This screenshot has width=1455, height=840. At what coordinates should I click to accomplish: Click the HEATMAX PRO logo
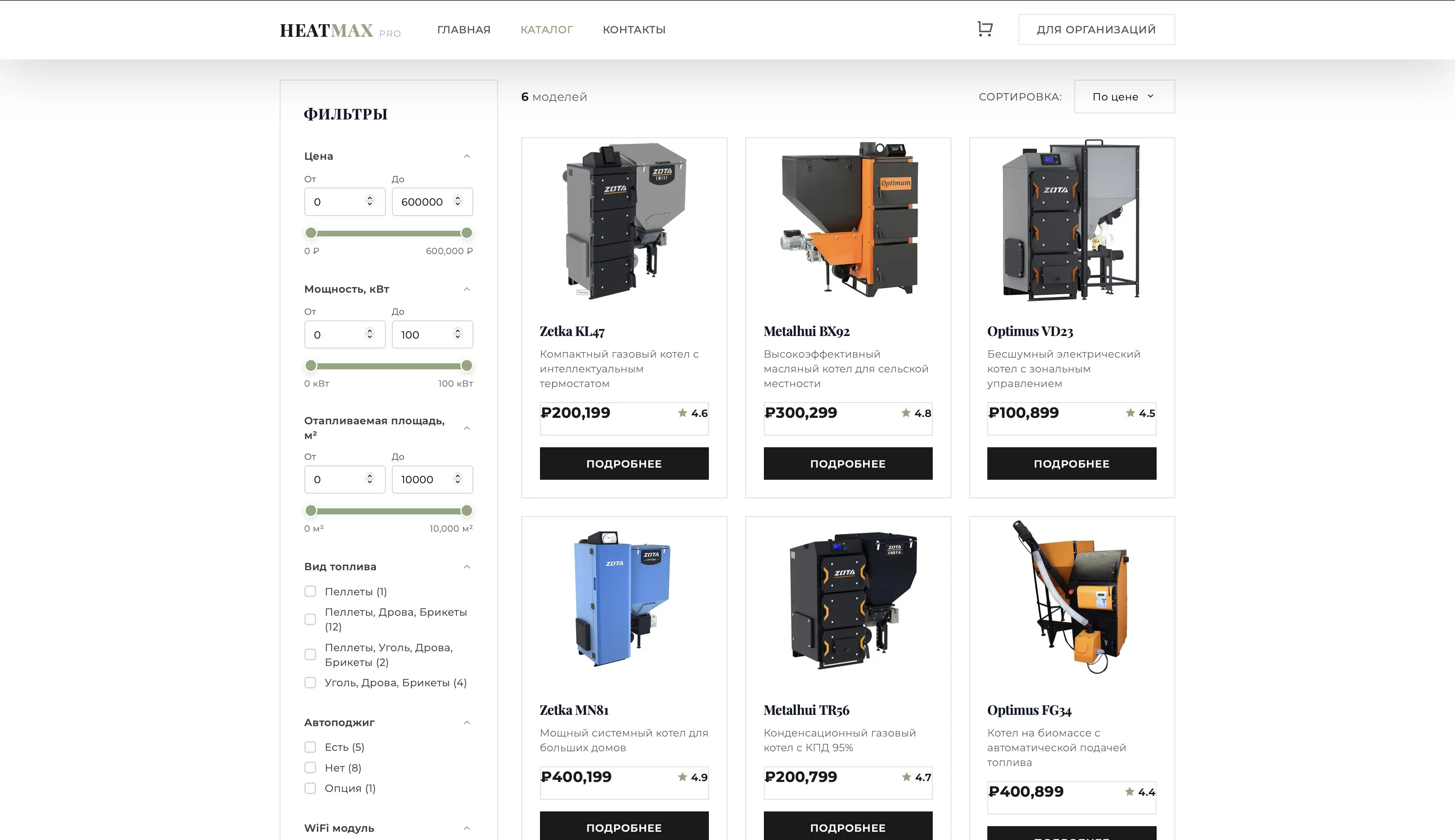(340, 30)
